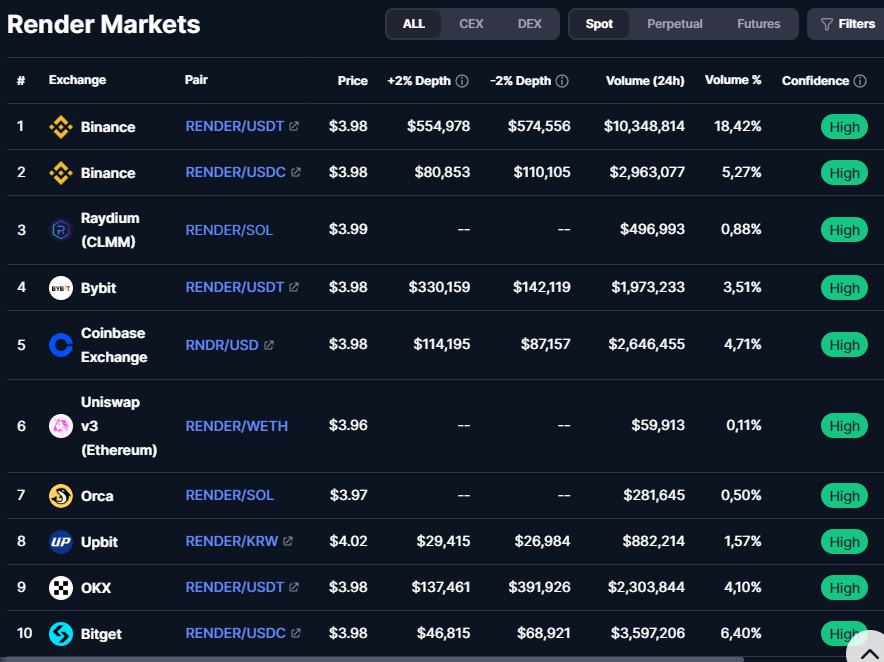884x662 pixels.
Task: Sort by the Volume (24h) column header
Action: point(646,81)
